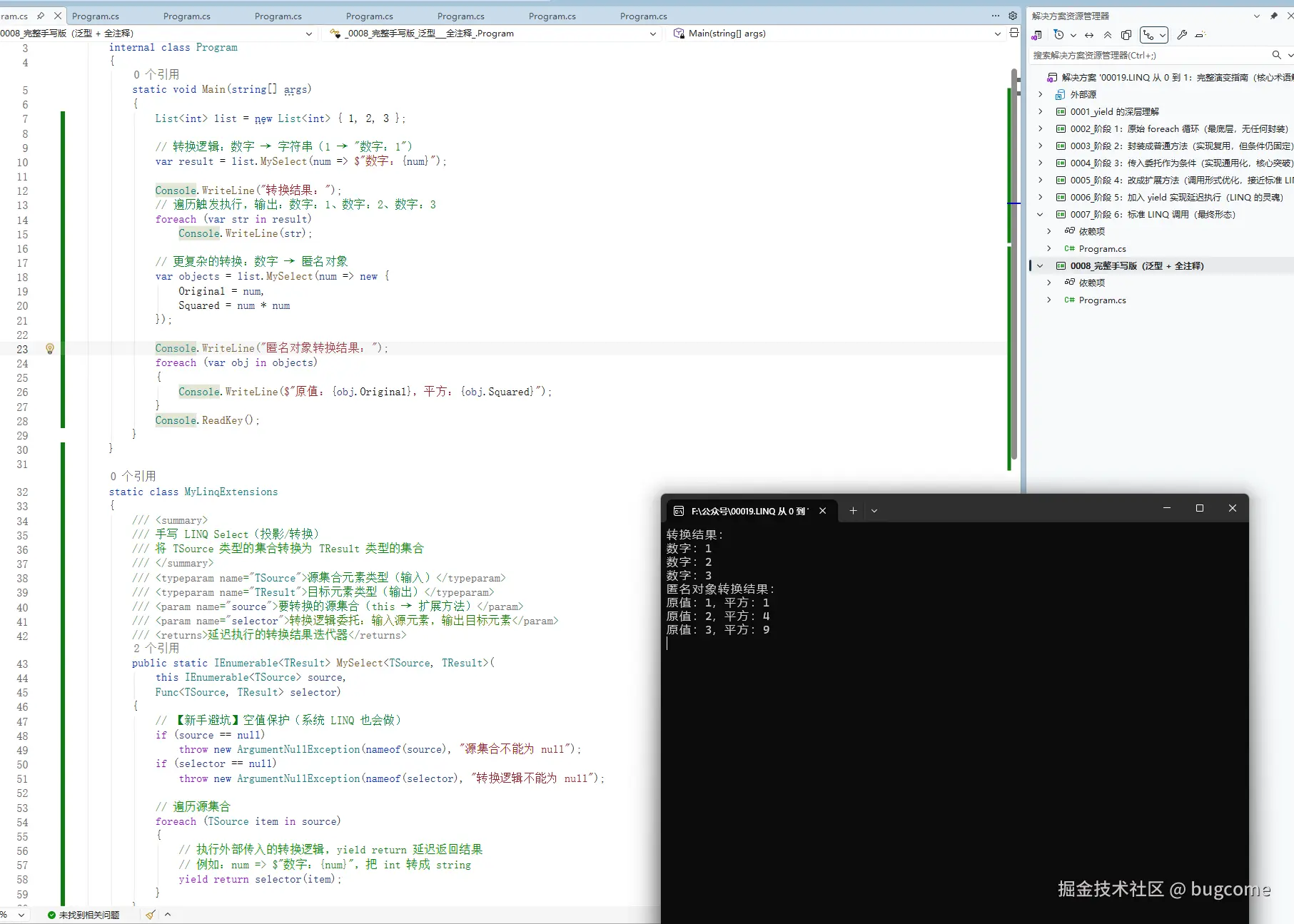Viewport: 1294px width, 924px height.
Task: Click the search magnifier in Solution Explorer
Action: point(1276,55)
